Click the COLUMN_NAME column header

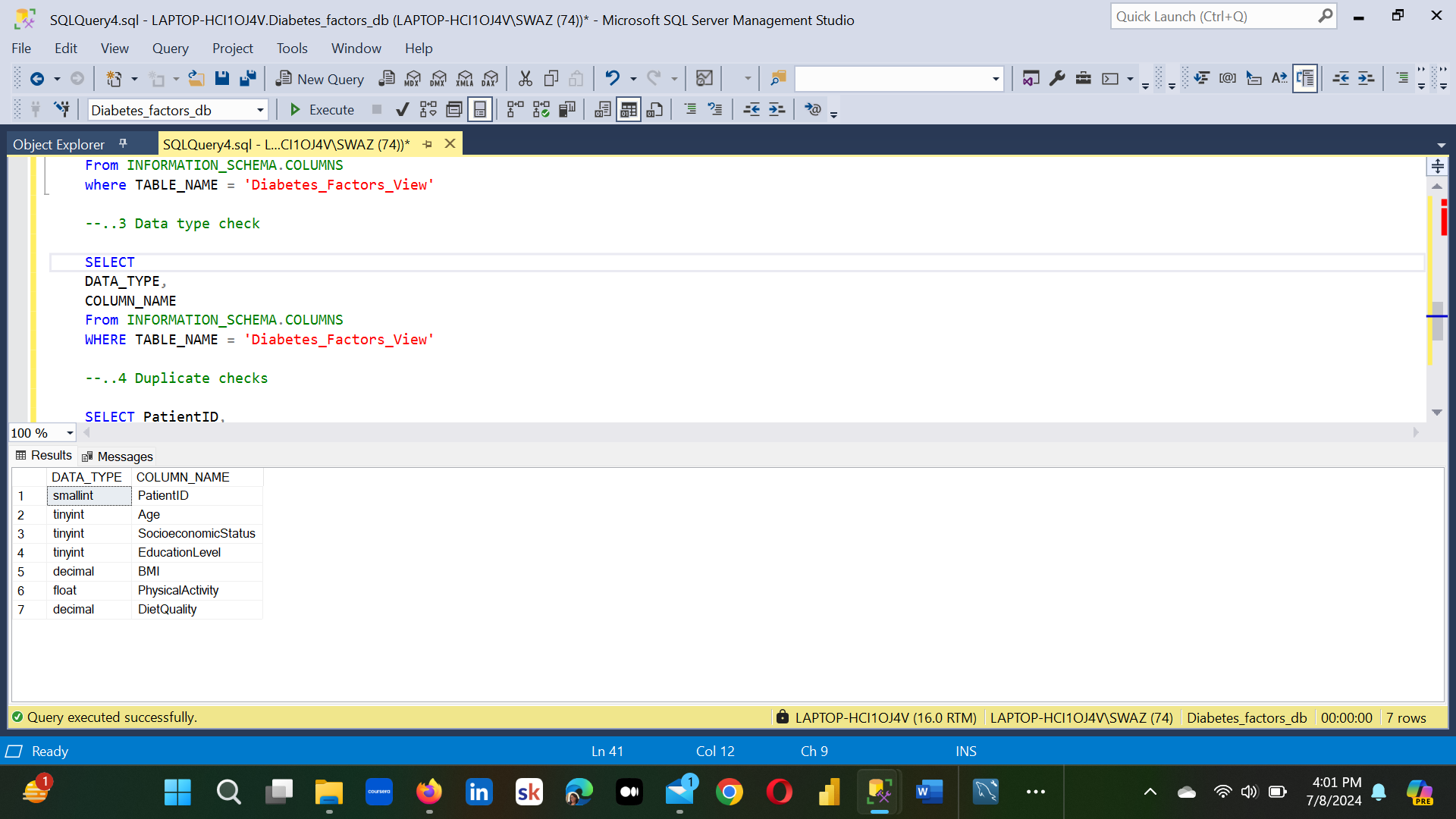click(196, 477)
